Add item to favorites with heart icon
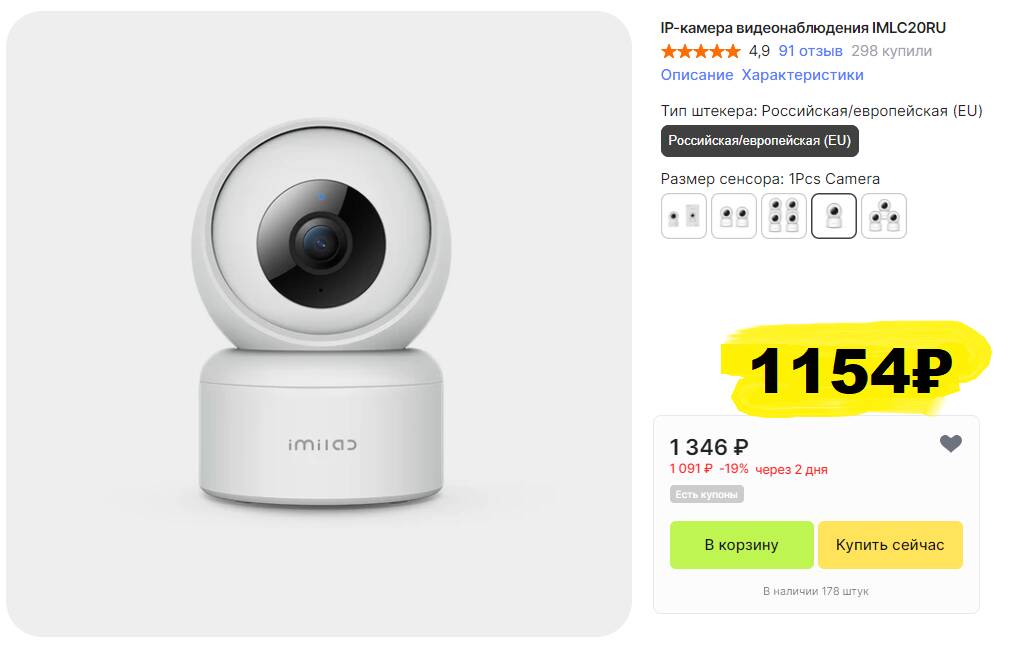The image size is (1017, 650). coord(950,444)
